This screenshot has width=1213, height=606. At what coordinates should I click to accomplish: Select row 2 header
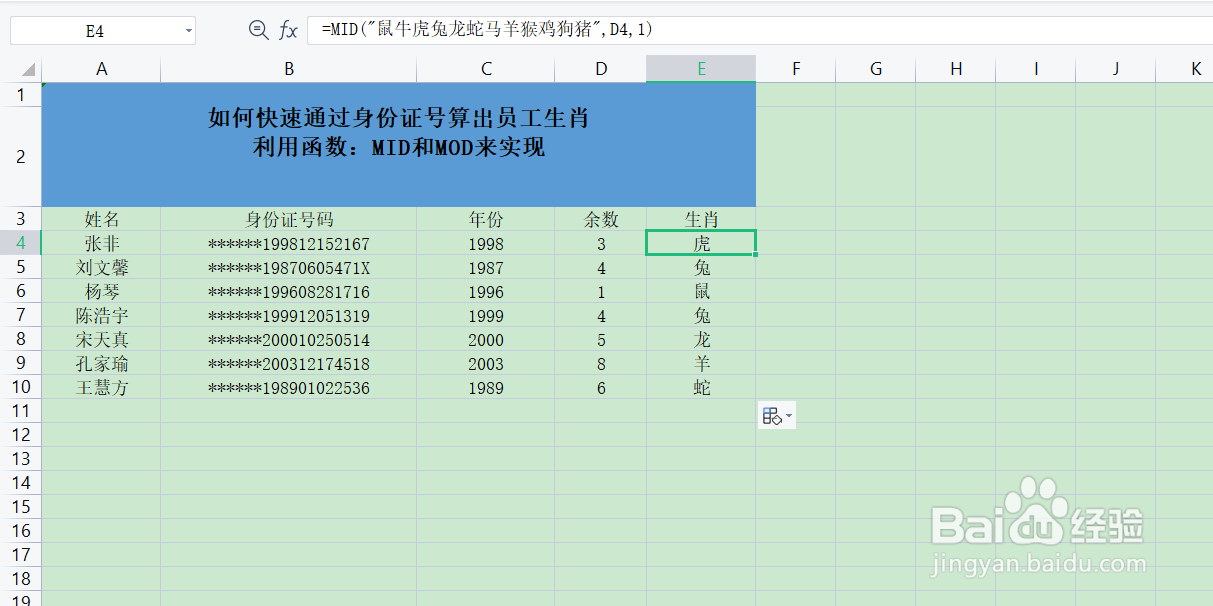point(21,157)
